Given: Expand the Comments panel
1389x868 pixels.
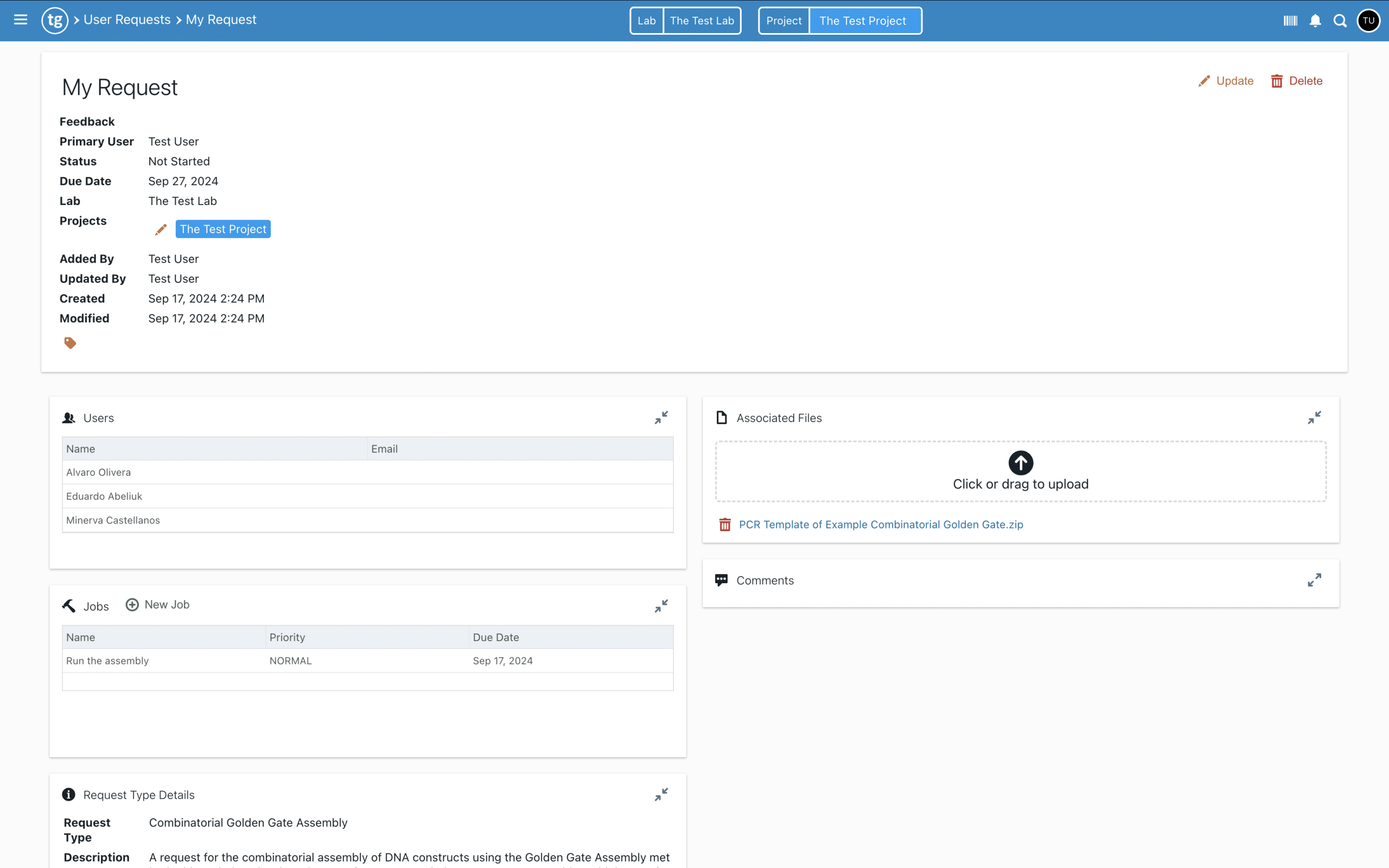Looking at the screenshot, I should coord(1314,580).
